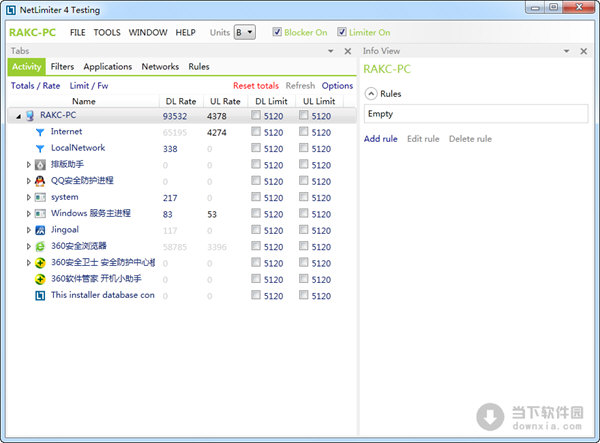Toggle the Limiter On checkbox
This screenshot has height=443, width=600.
pyautogui.click(x=342, y=32)
